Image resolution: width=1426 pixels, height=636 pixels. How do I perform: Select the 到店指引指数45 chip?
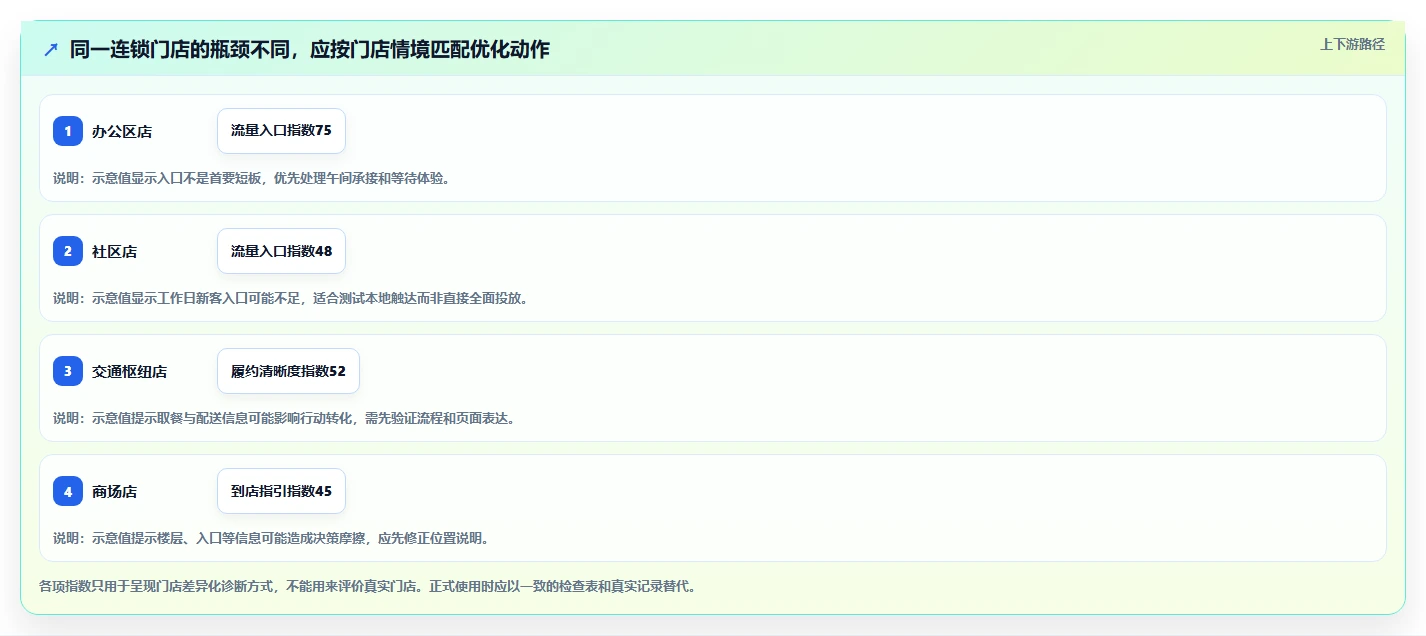click(x=281, y=491)
